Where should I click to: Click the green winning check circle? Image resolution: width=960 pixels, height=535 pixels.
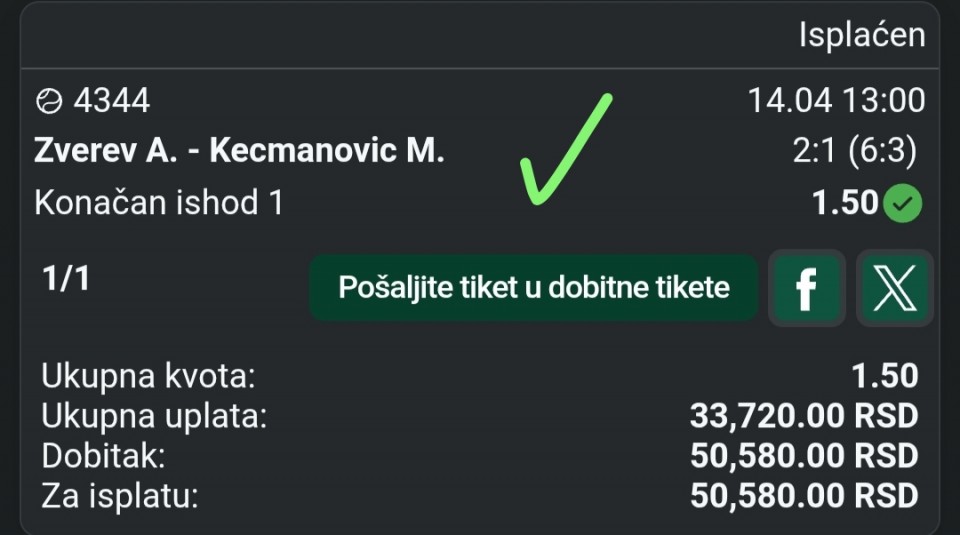(x=906, y=204)
